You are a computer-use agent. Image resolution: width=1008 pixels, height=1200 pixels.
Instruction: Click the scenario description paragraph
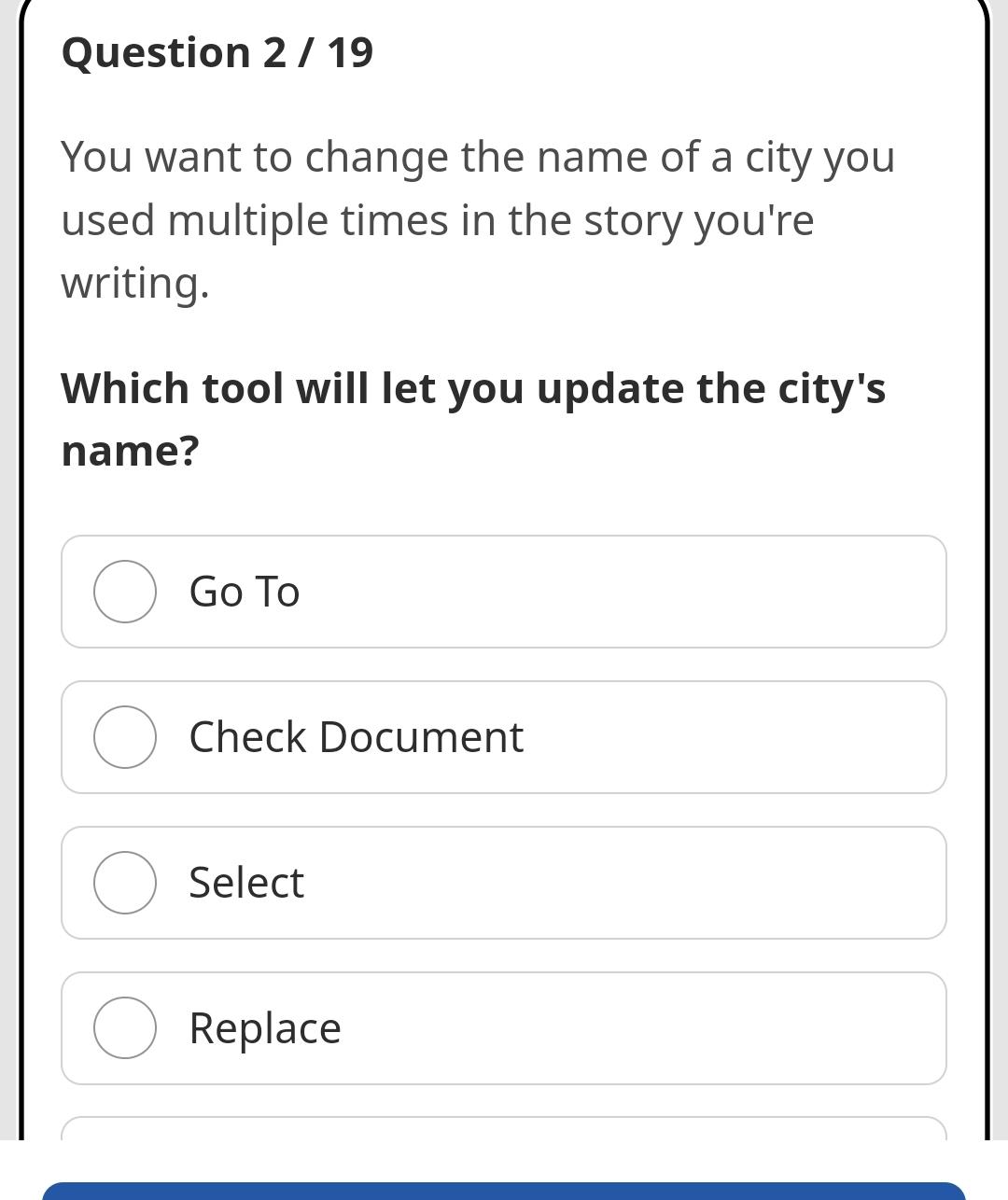(478, 220)
